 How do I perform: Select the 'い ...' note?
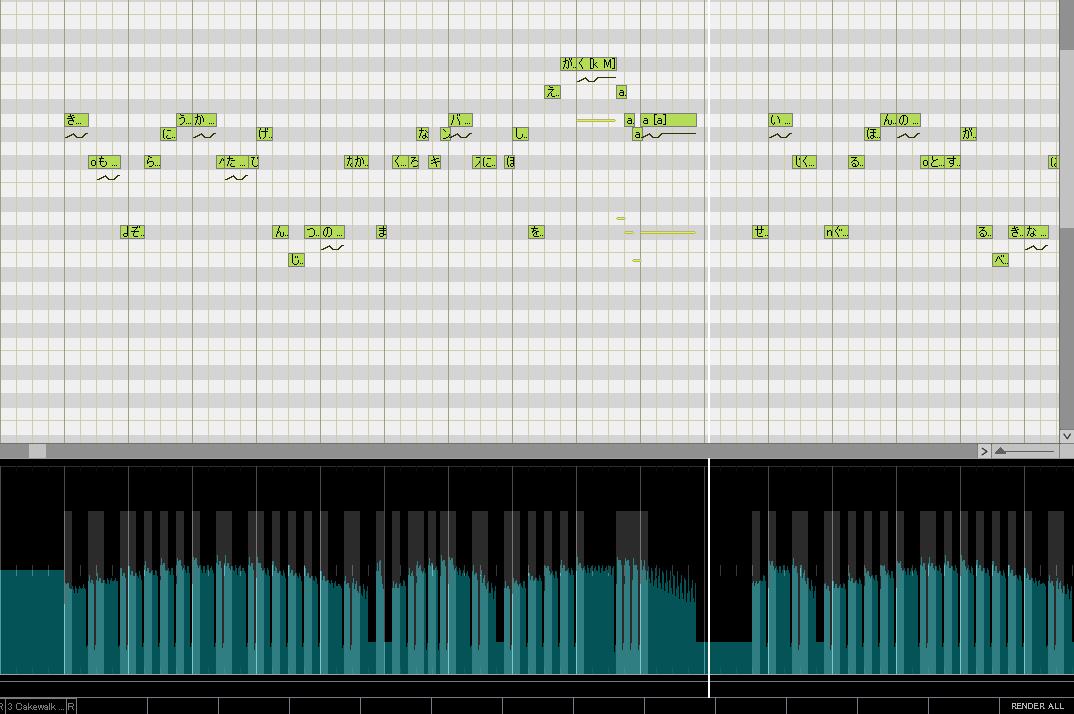(x=780, y=120)
